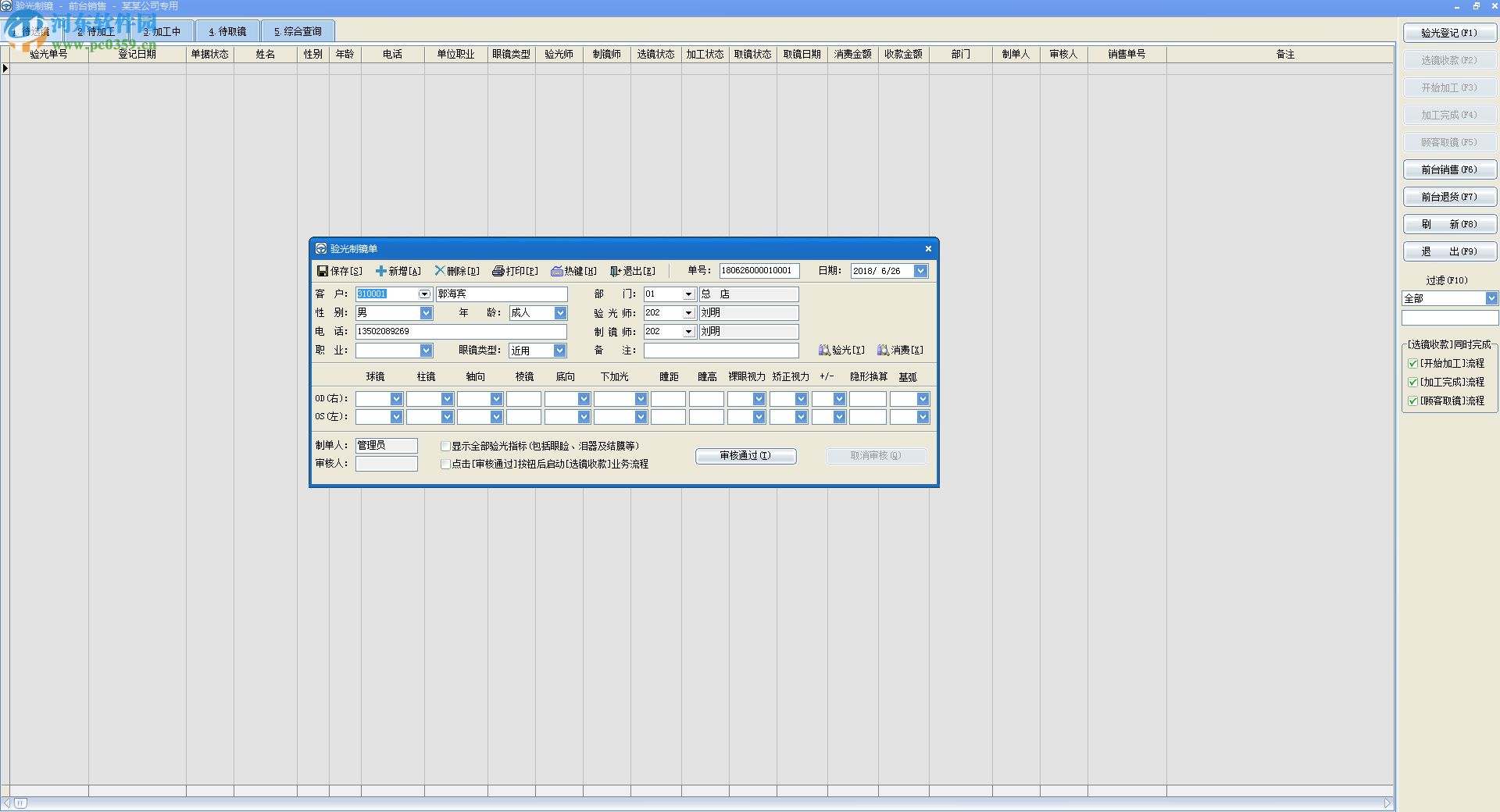The height and width of the screenshot is (812, 1500).
Task: Click the 审核通过 approve button
Action: tap(745, 456)
